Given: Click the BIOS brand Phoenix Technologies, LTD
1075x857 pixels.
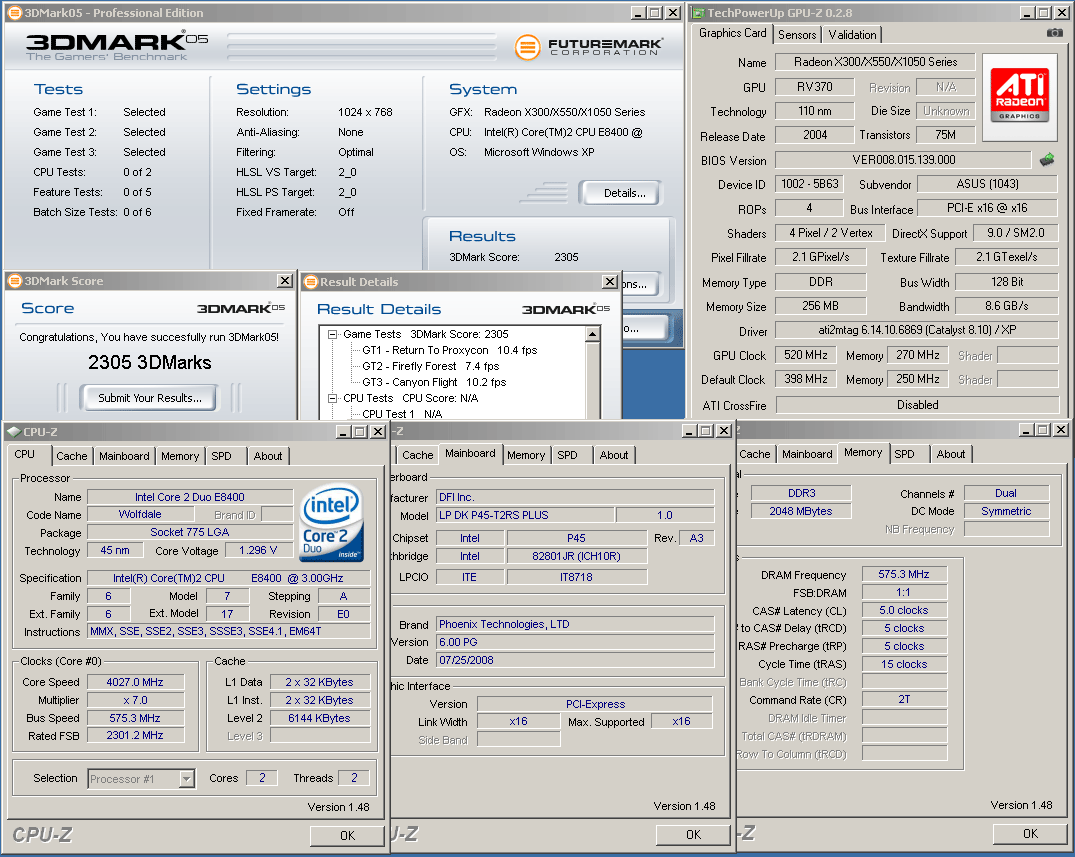Looking at the screenshot, I should tap(575, 624).
